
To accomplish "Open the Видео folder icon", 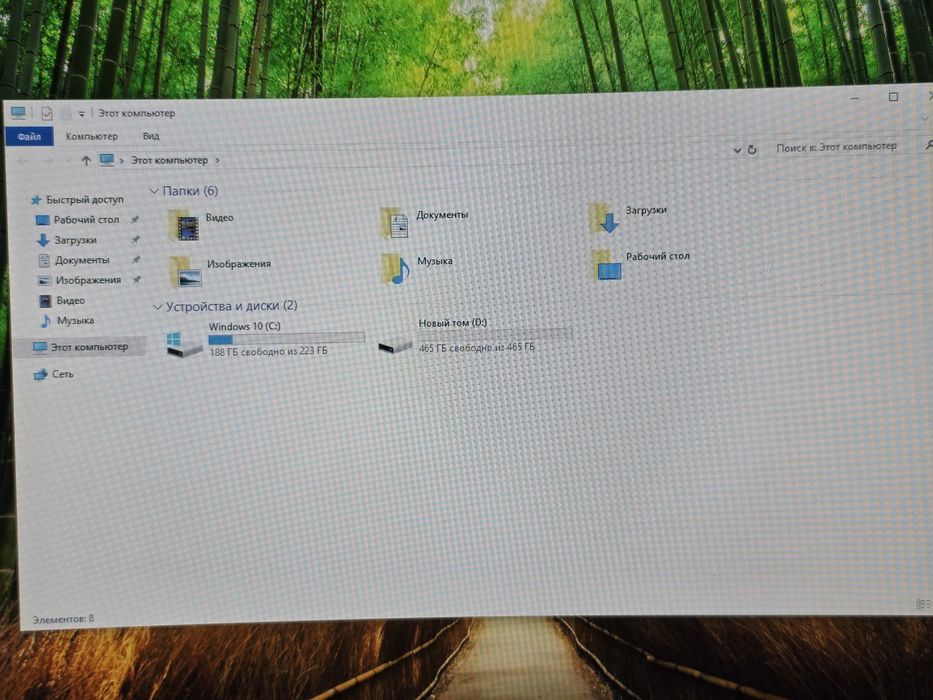I will point(184,226).
